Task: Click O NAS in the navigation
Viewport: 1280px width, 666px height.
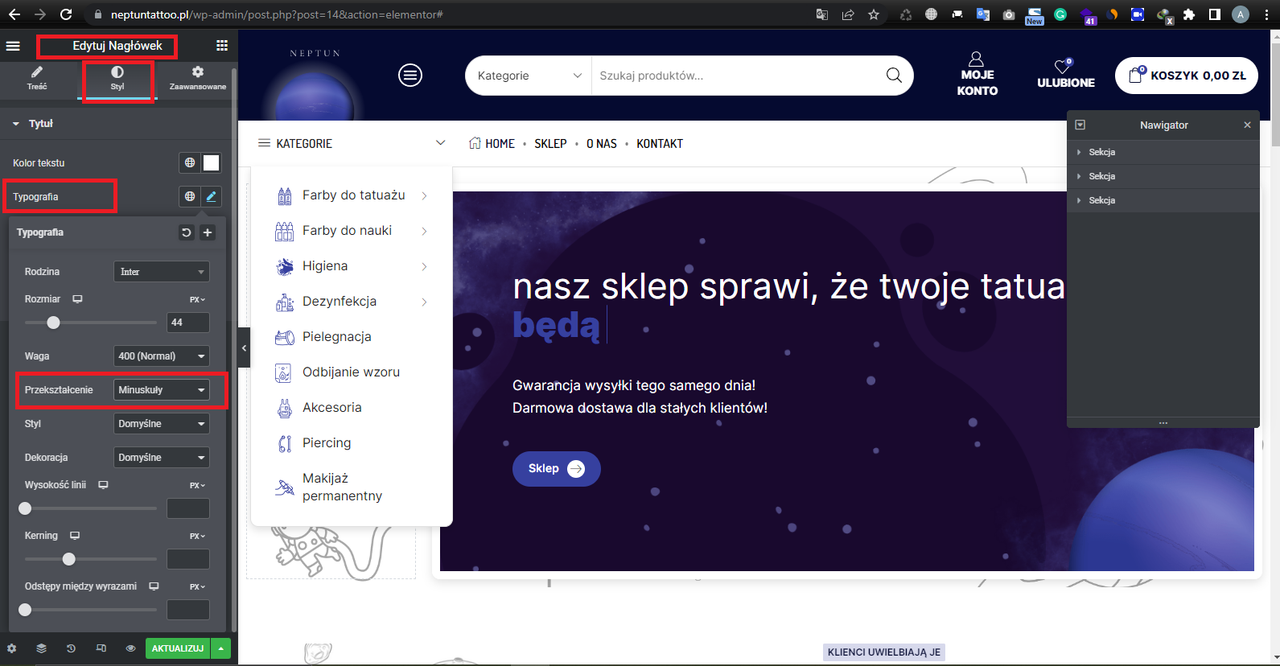Action: coord(602,144)
